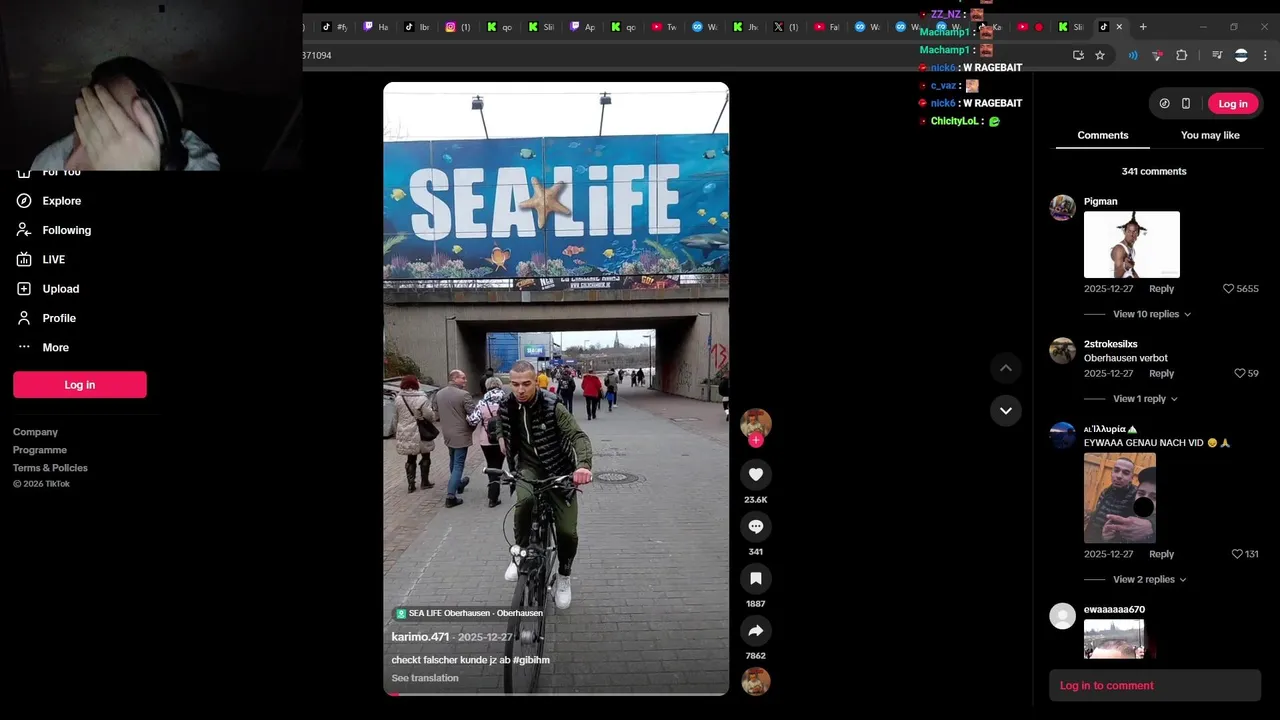Expand View 10 replies under Pigman
This screenshot has height=720, width=1280.
point(1152,314)
